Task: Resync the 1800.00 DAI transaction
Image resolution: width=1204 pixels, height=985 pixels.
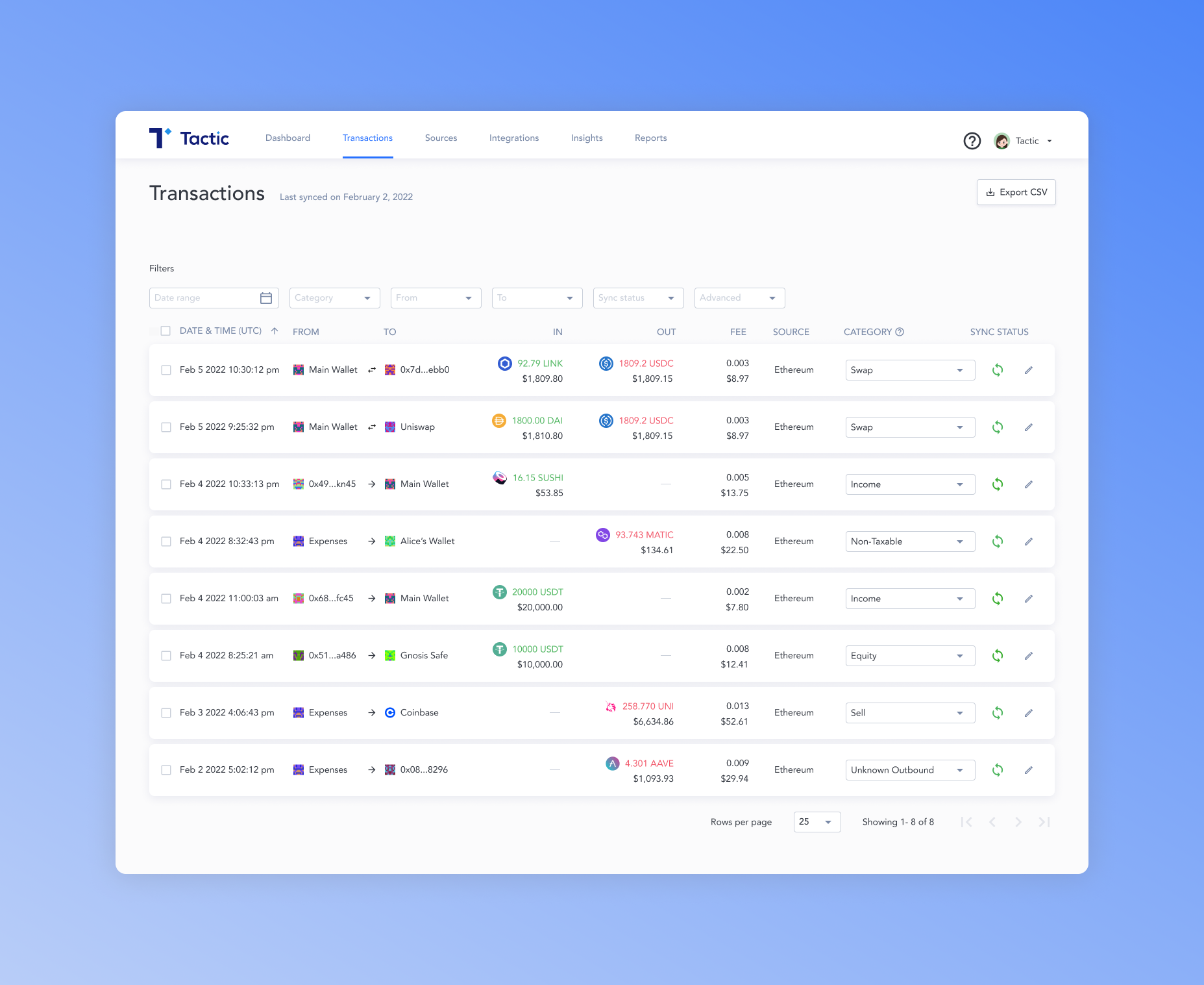Action: click(x=998, y=427)
